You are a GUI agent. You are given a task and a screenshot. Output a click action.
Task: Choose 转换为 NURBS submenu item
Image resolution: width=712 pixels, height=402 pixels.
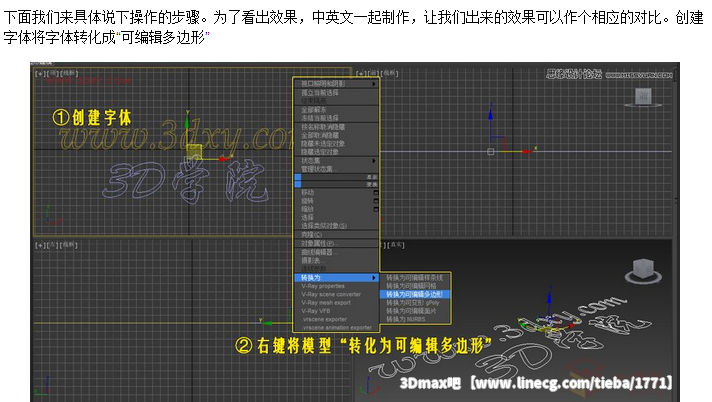[x=415, y=319]
